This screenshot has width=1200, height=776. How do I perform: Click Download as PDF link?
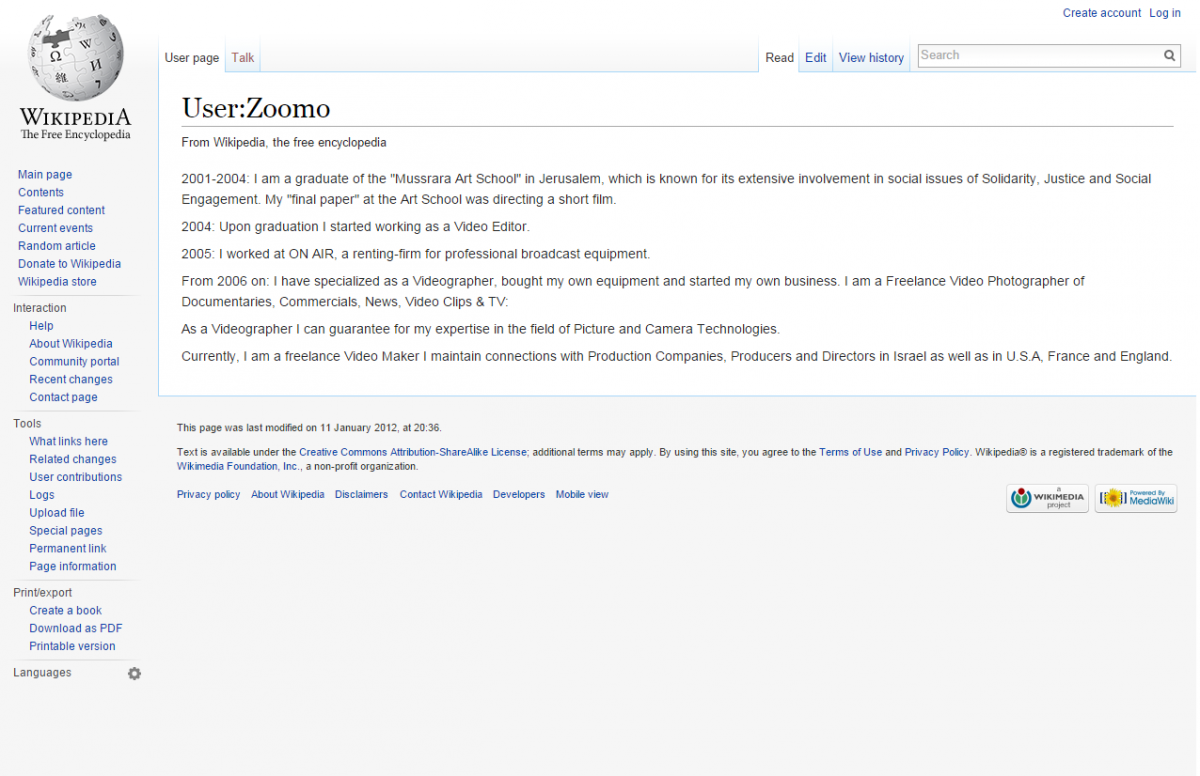[x=76, y=629]
